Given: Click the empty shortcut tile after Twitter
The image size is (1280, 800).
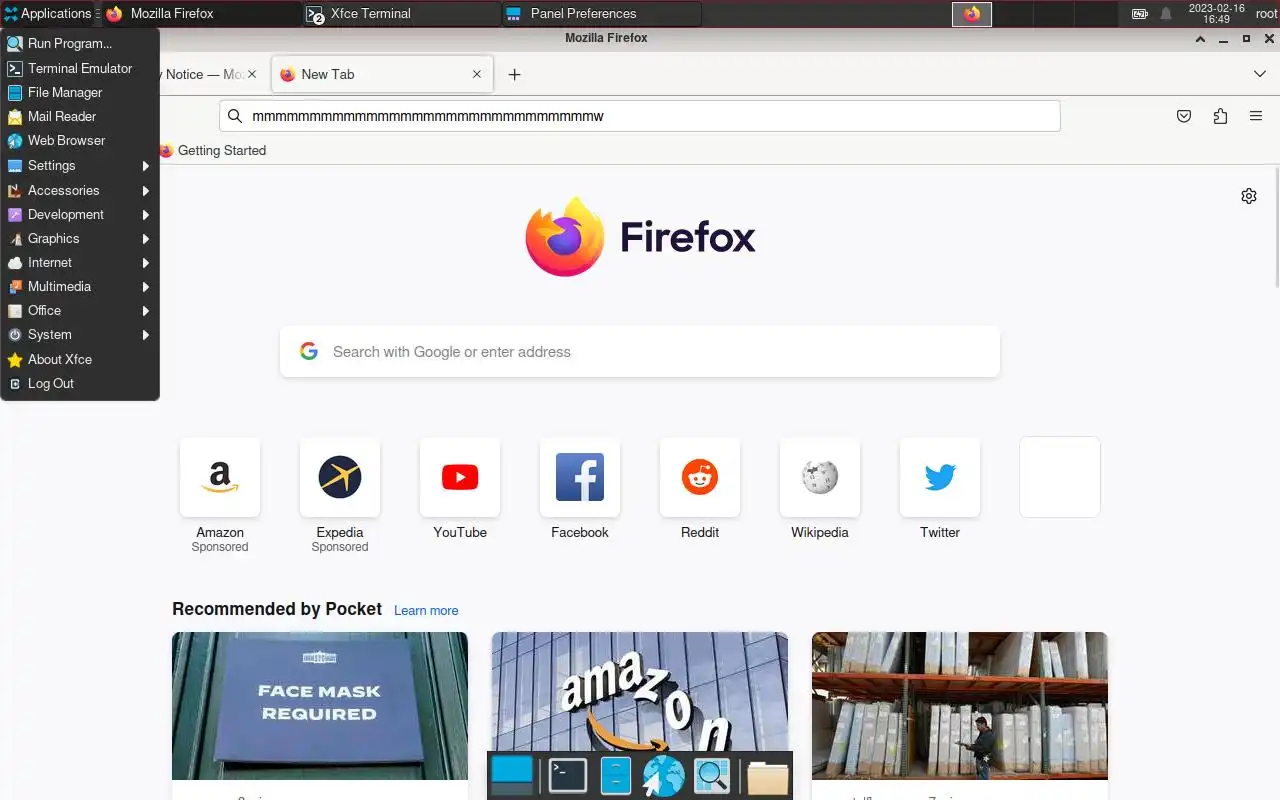Looking at the screenshot, I should point(1060,477).
